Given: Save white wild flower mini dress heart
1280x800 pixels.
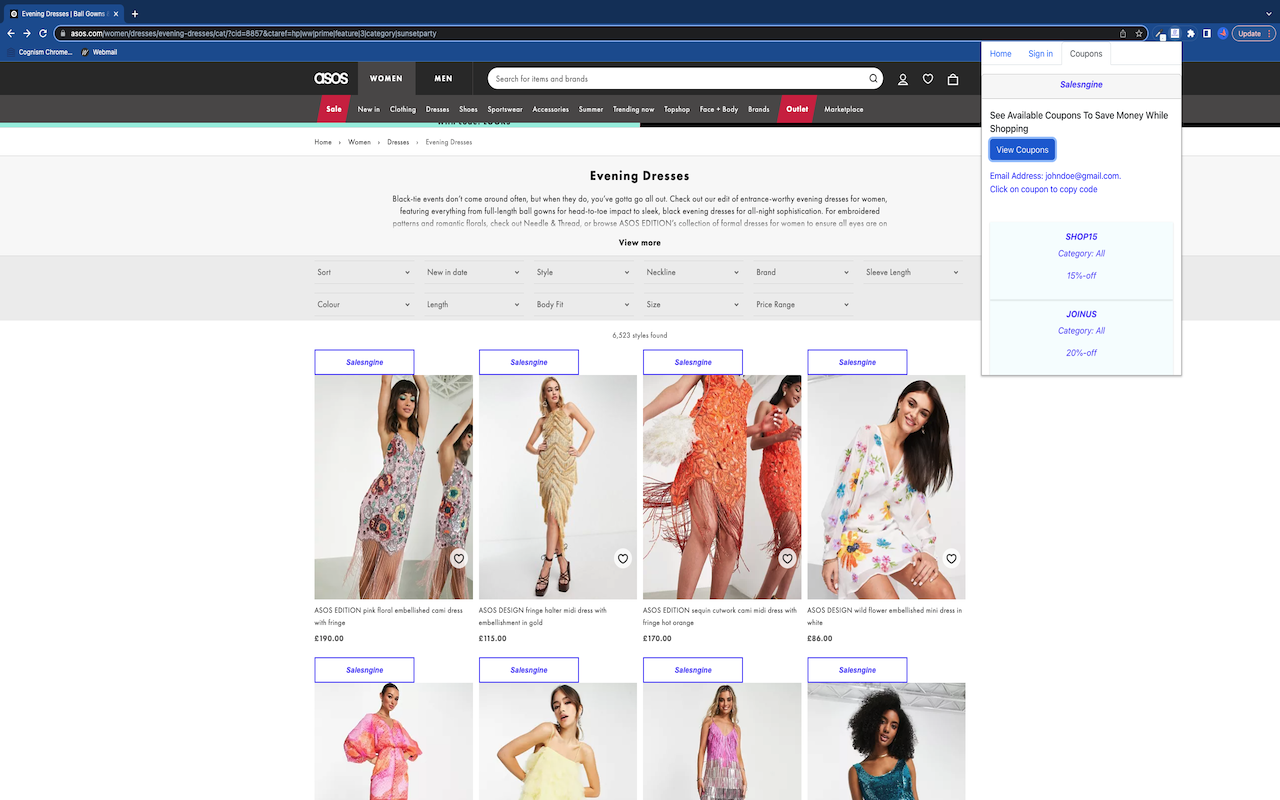Looking at the screenshot, I should coord(951,559).
